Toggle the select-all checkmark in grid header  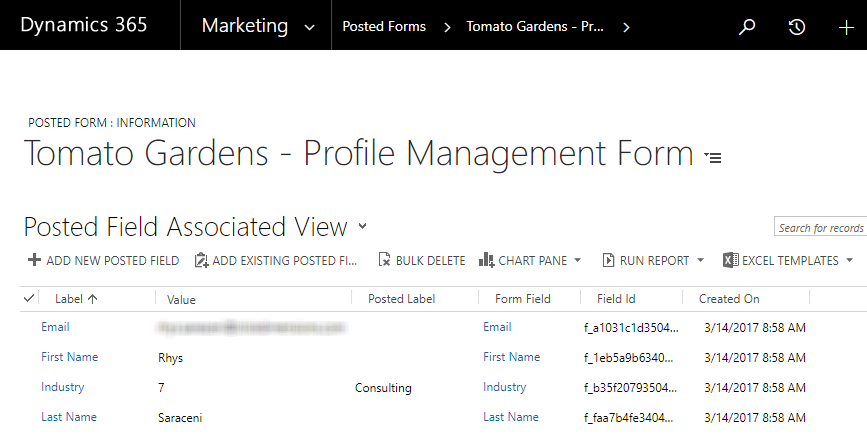pos(29,298)
